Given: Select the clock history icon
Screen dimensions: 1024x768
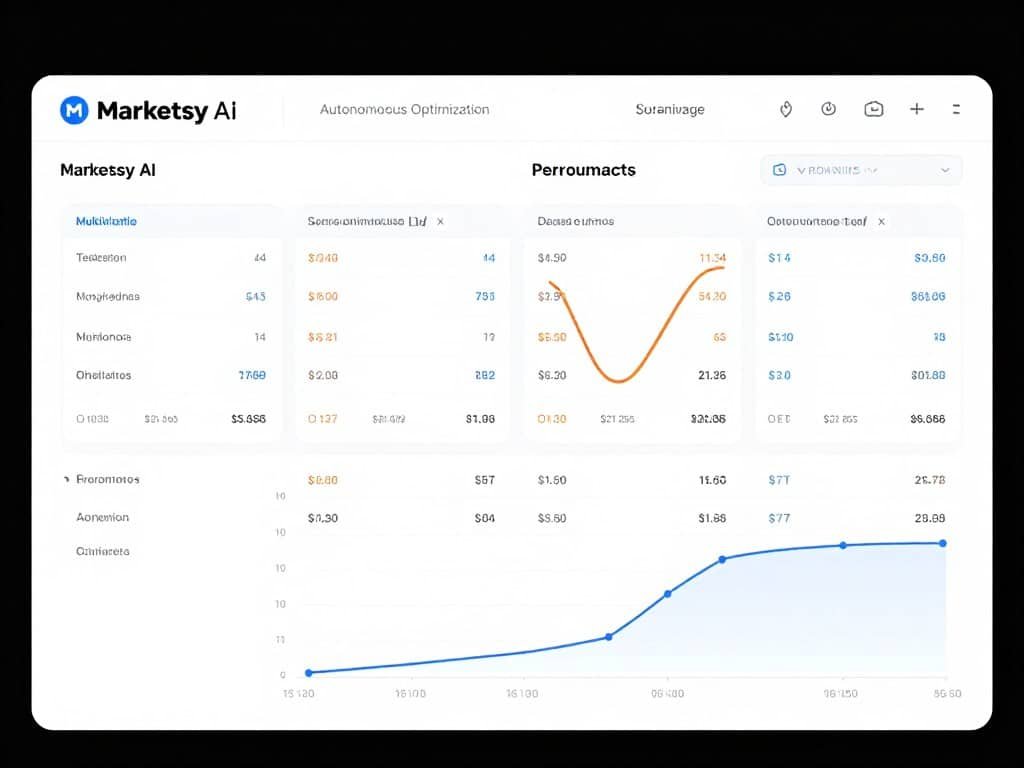Looking at the screenshot, I should point(829,109).
